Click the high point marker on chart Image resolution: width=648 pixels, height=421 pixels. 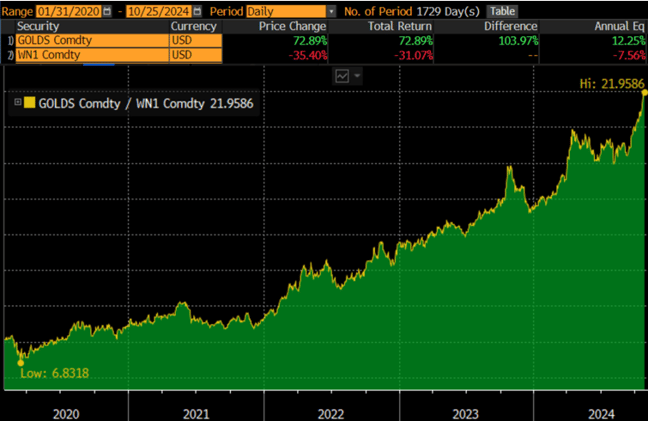point(644,93)
